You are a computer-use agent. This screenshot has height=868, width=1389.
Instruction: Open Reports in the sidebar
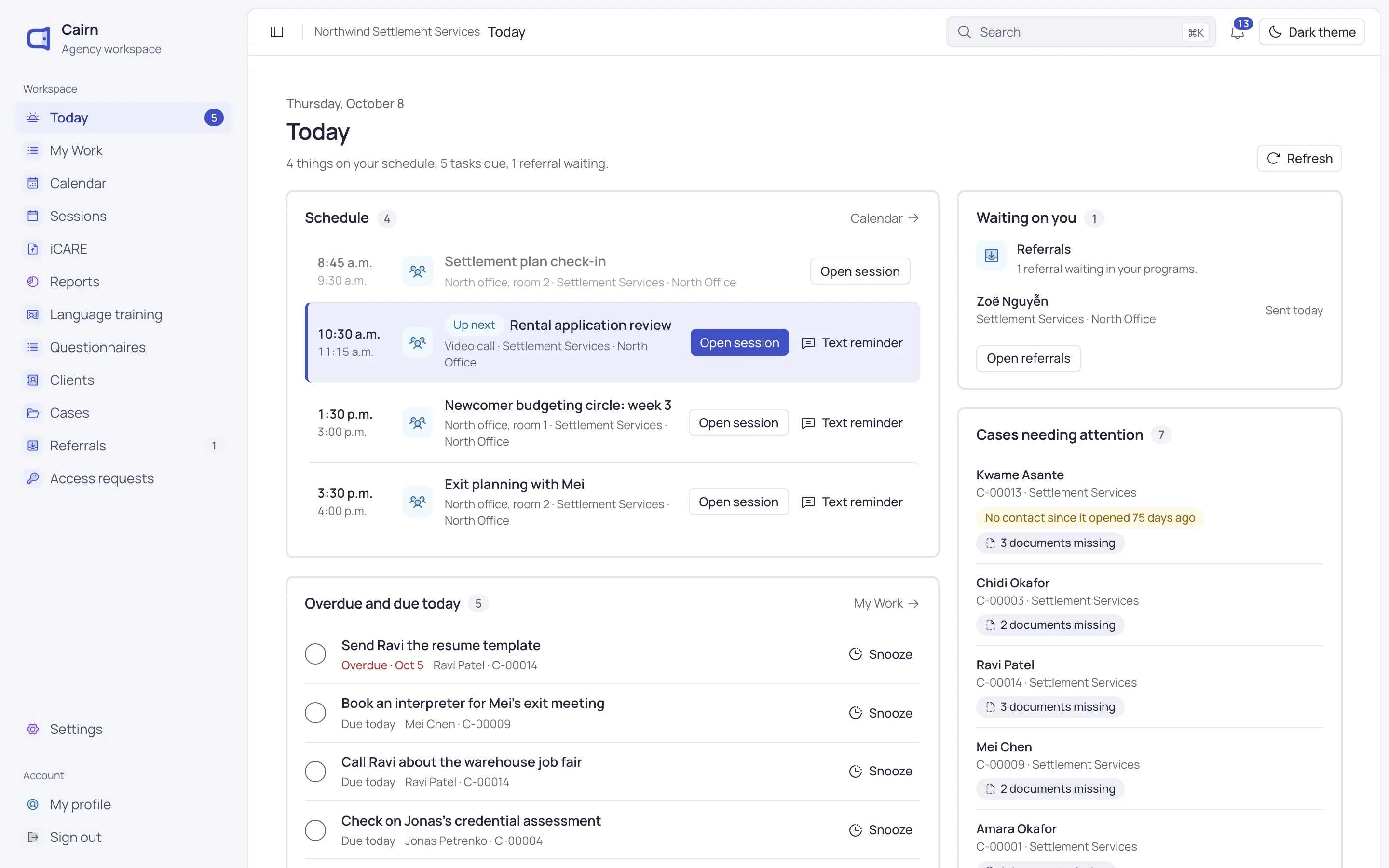coord(123,281)
